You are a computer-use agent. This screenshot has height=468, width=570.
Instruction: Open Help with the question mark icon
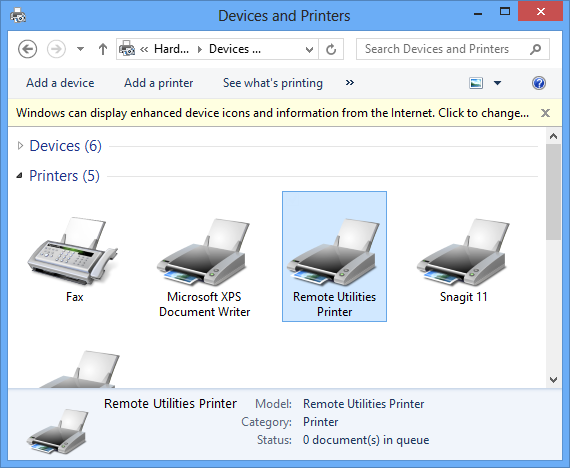click(x=539, y=83)
